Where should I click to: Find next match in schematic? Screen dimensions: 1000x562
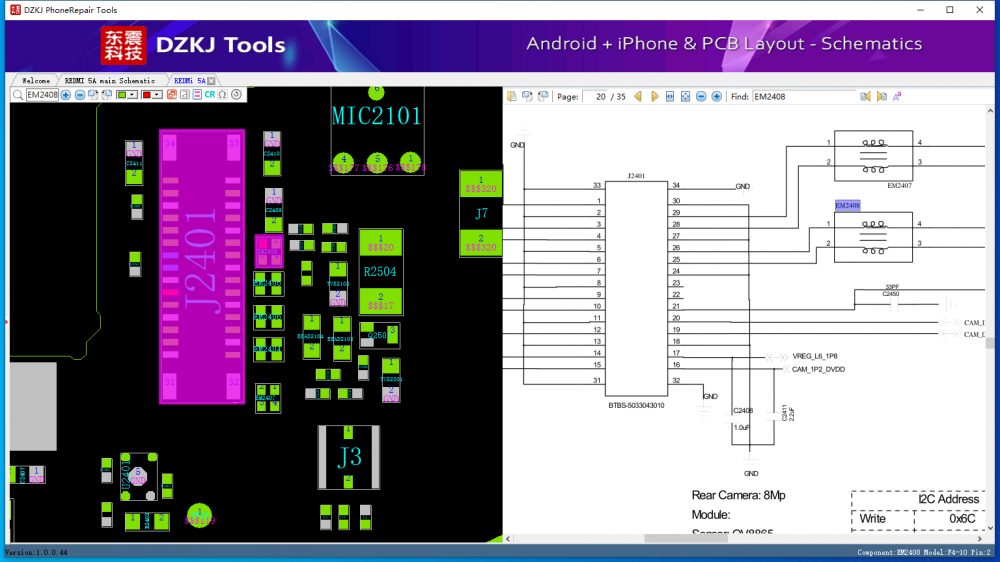[881, 96]
